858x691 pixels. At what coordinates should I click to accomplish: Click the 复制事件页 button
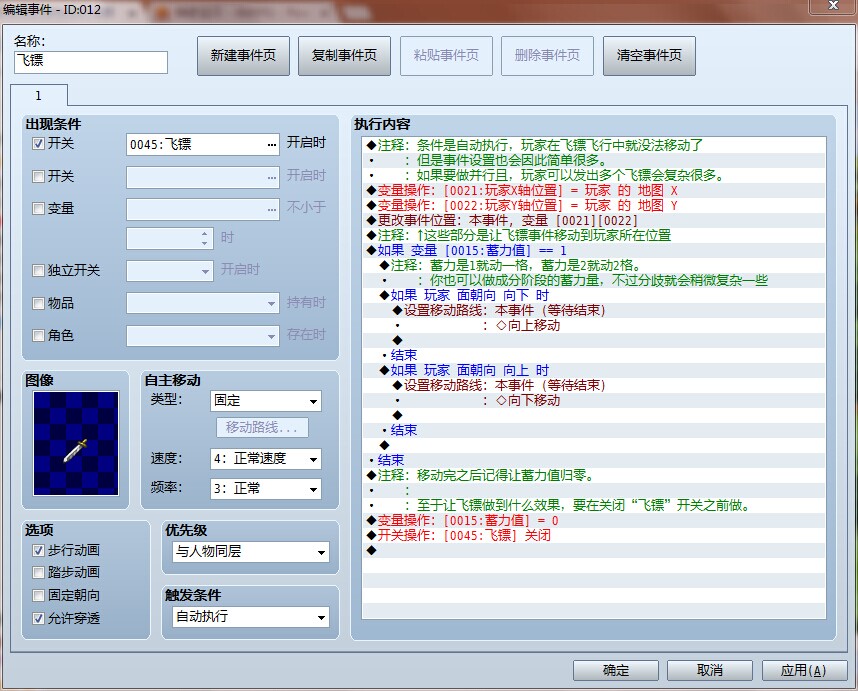point(344,56)
